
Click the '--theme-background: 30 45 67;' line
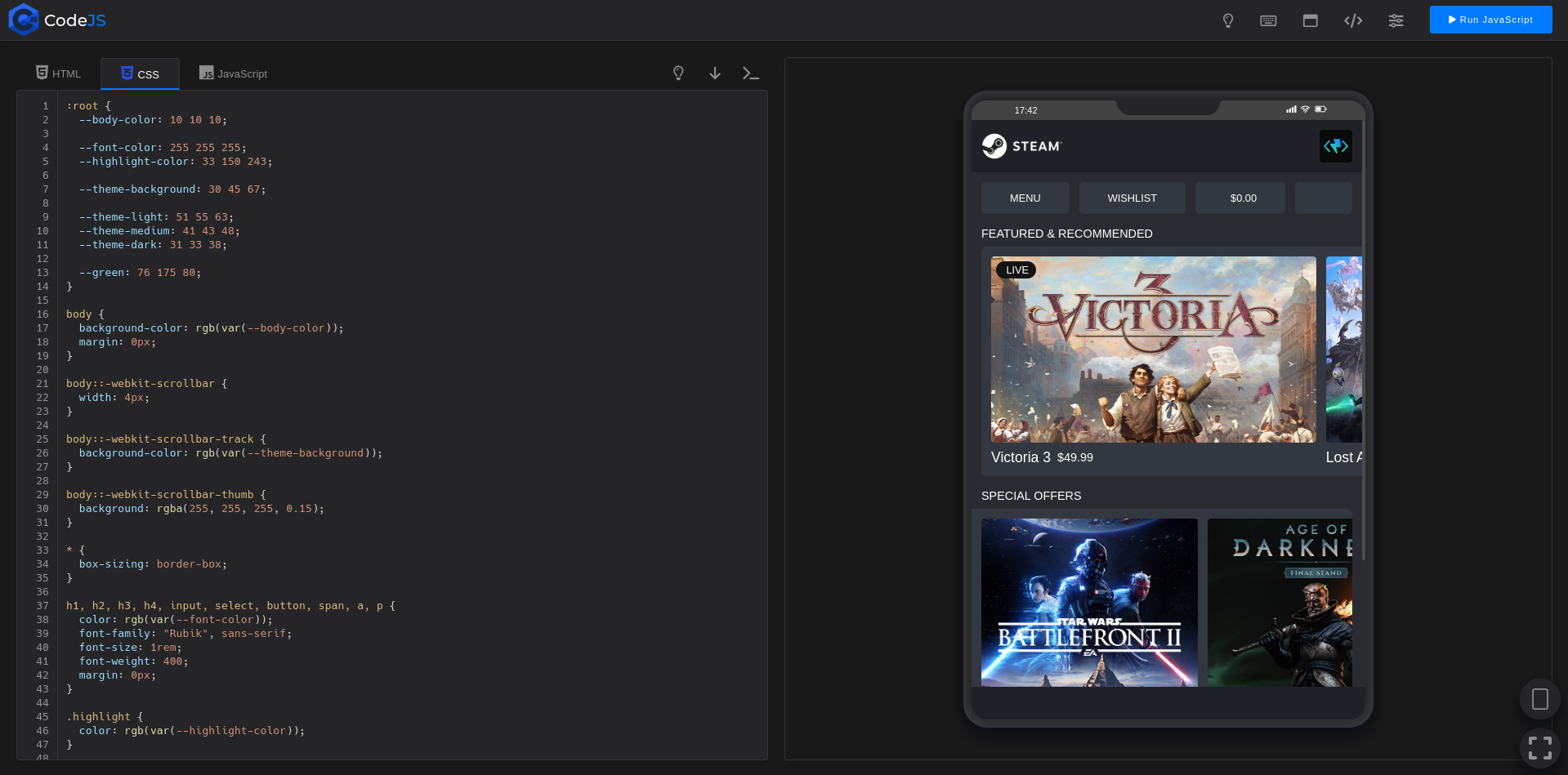(x=172, y=189)
